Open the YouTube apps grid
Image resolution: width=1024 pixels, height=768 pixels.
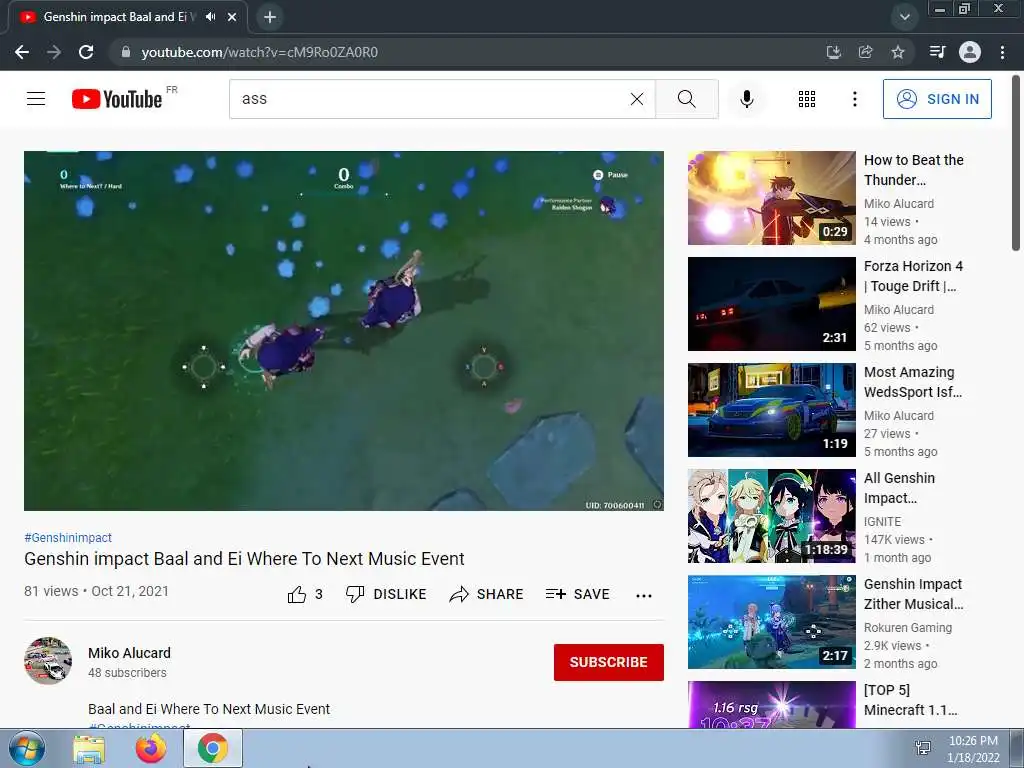[807, 99]
